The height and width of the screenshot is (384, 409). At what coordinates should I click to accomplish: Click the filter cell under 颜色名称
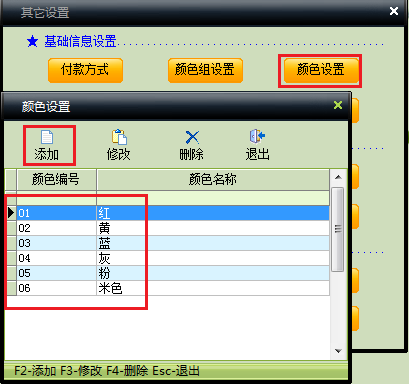pyautogui.click(x=213, y=198)
